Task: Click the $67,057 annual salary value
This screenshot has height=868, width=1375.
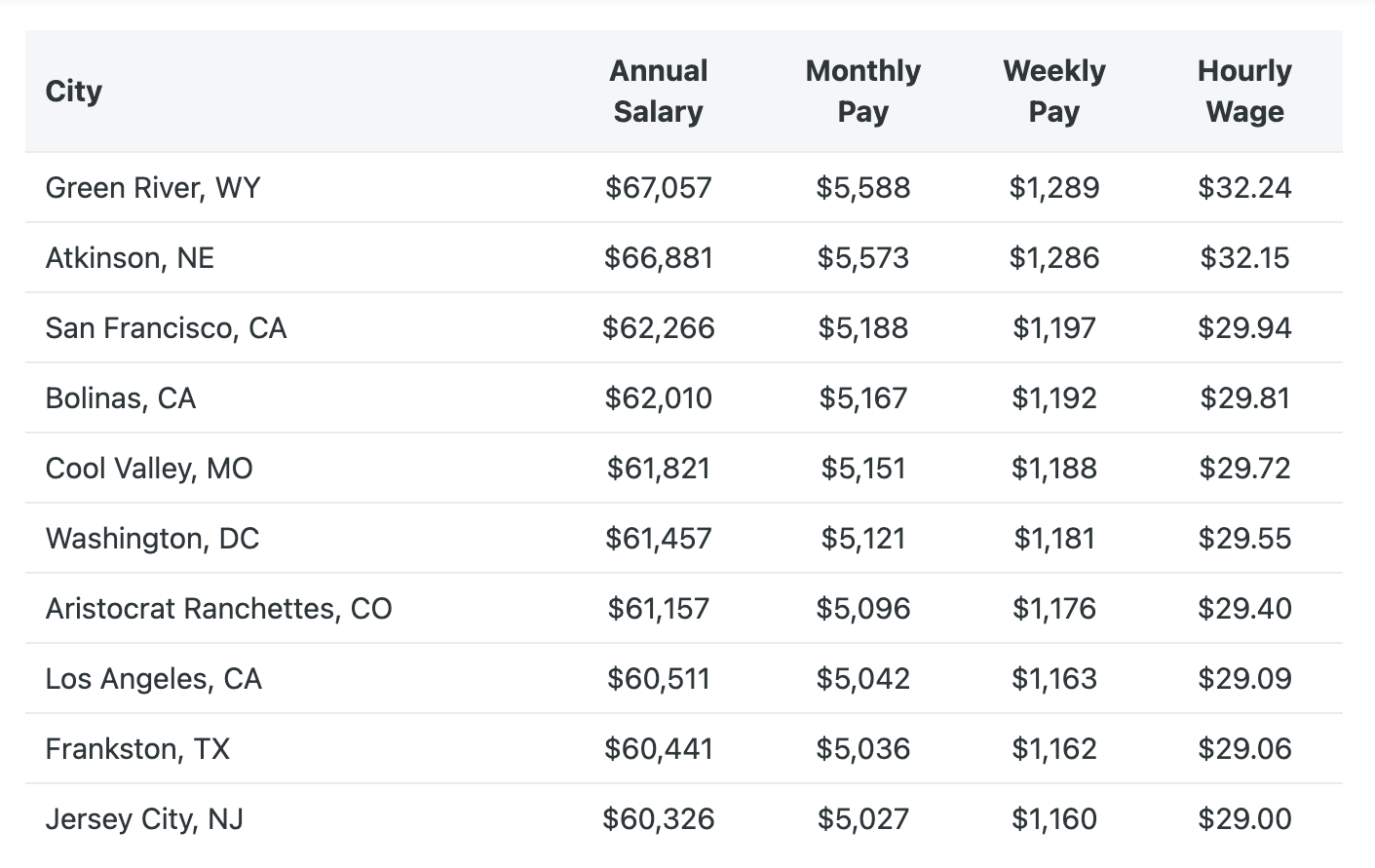Action: [x=659, y=187]
